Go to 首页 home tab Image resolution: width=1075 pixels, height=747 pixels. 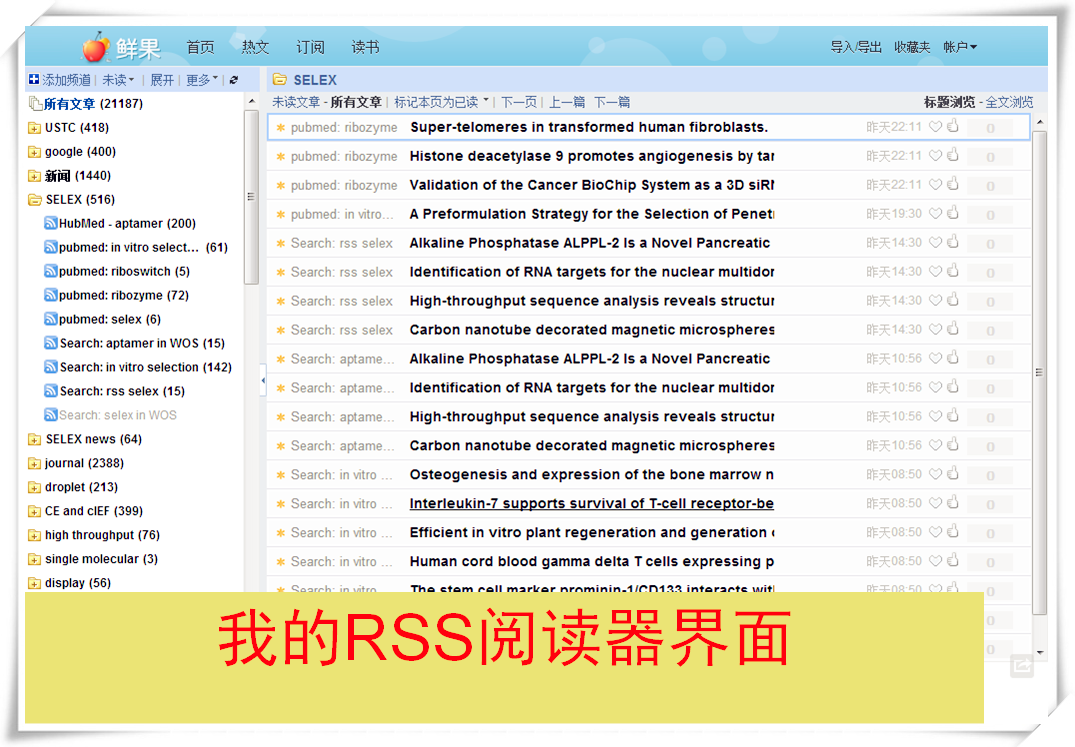pos(200,47)
